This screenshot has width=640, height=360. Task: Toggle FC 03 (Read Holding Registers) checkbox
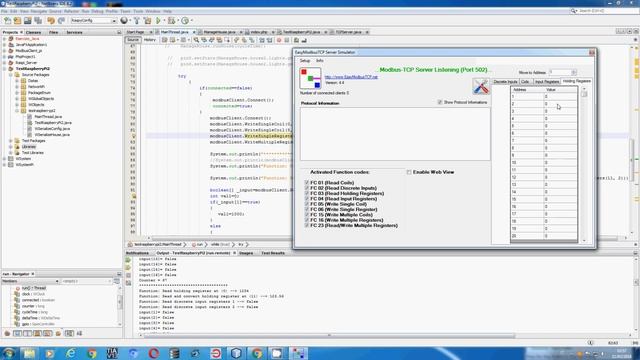[307, 193]
